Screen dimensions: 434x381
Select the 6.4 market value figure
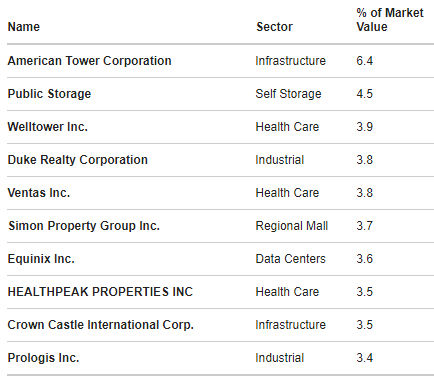(x=364, y=61)
